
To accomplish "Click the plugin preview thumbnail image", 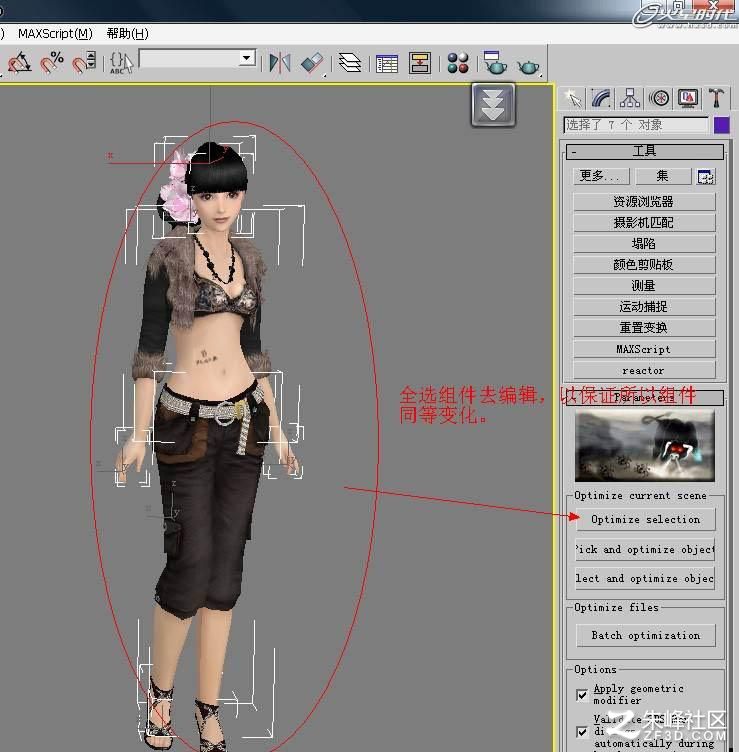I will tap(645, 446).
